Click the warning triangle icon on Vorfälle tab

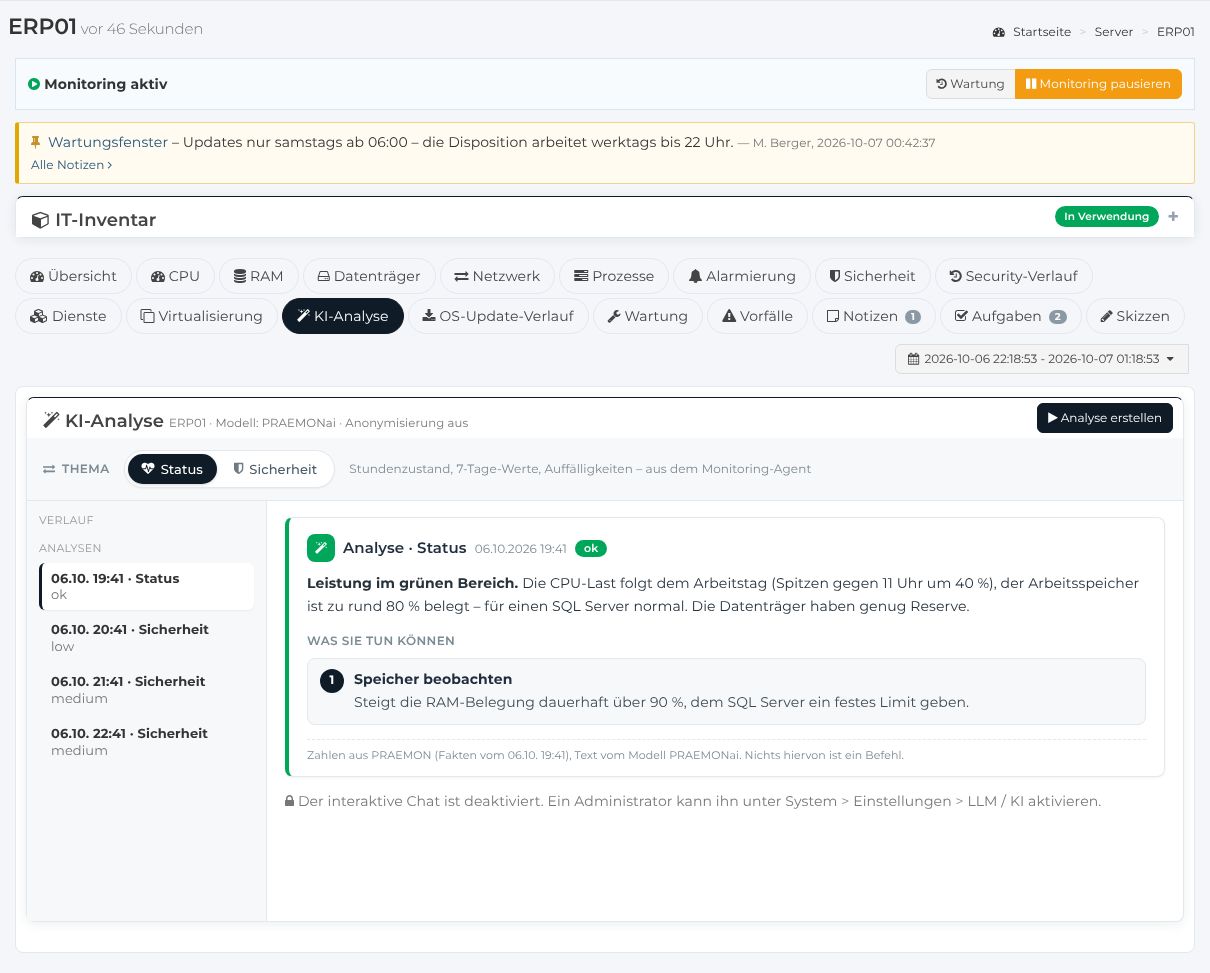pos(729,316)
